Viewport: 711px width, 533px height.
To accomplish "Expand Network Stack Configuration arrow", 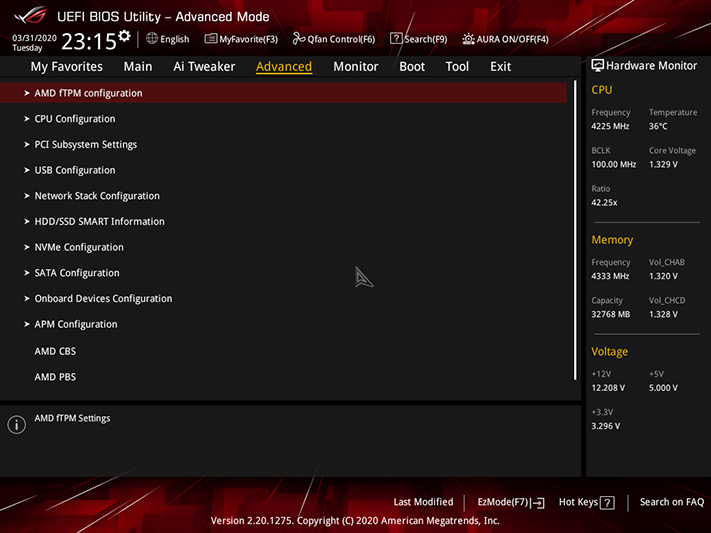I will [27, 196].
